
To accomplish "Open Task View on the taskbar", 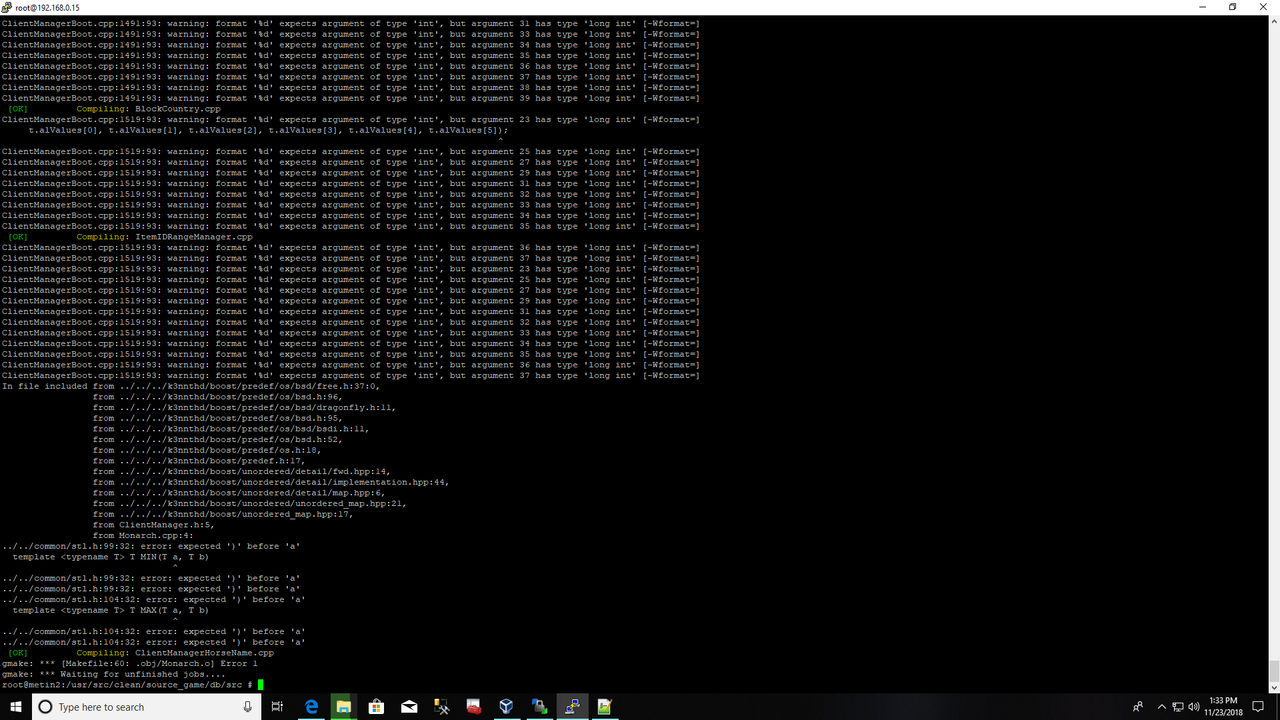I will click(x=278, y=707).
